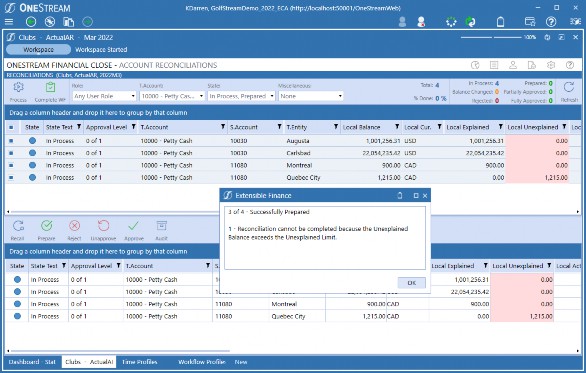The image size is (586, 373).
Task: Toggle select-all checkbox in upper grid header
Action: point(11,127)
